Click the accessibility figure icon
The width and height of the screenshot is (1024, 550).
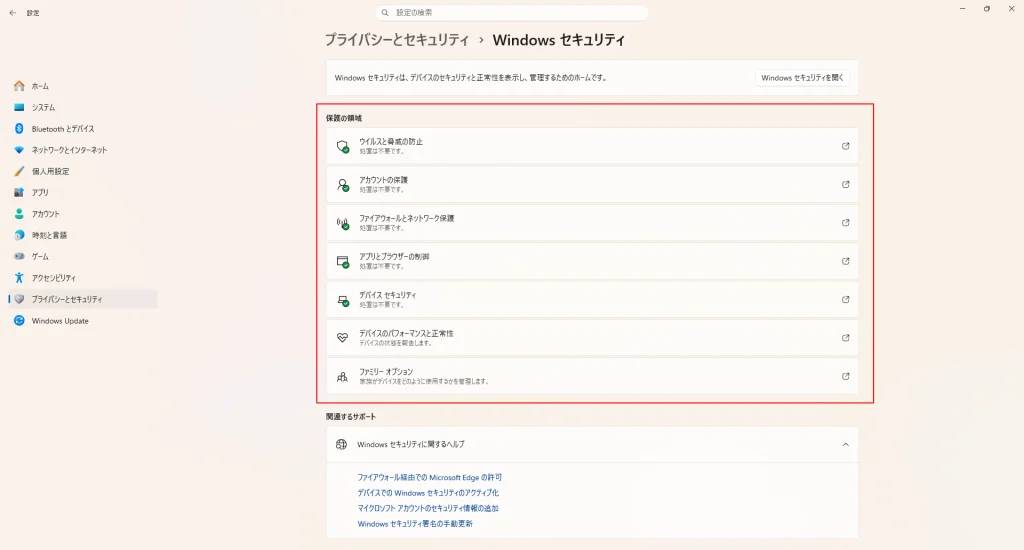[19, 278]
